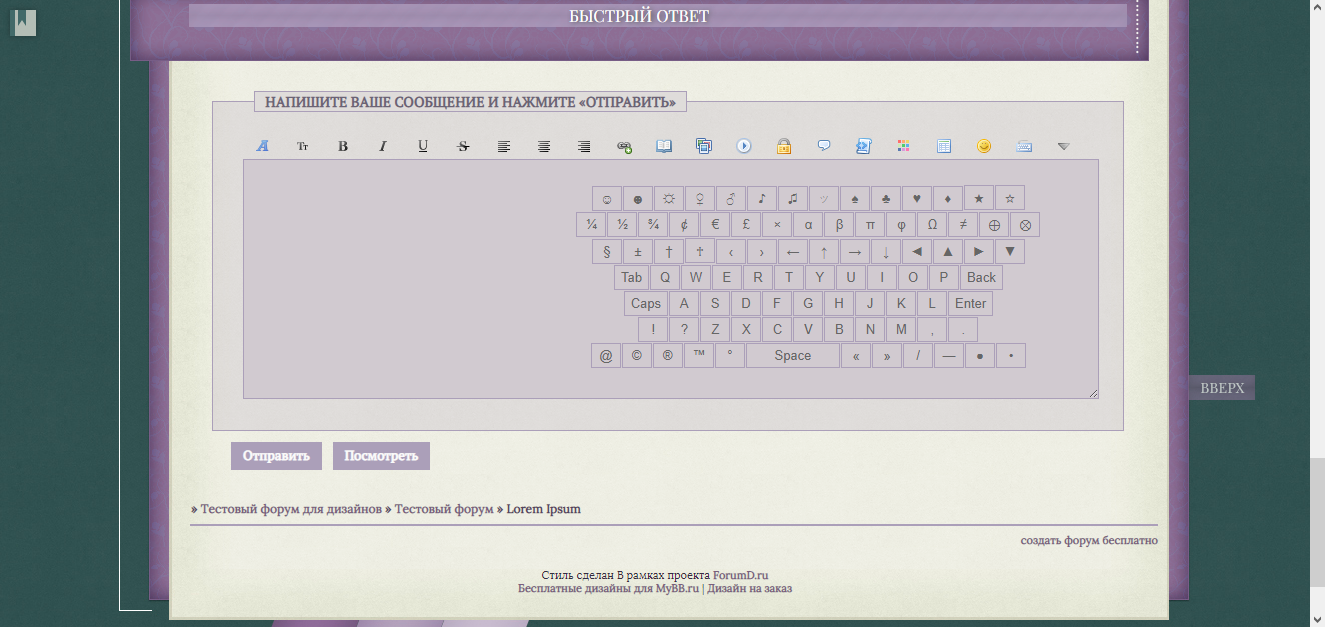Viewport: 1325px width, 627px height.
Task: Center-align the message text
Action: pyautogui.click(x=544, y=146)
